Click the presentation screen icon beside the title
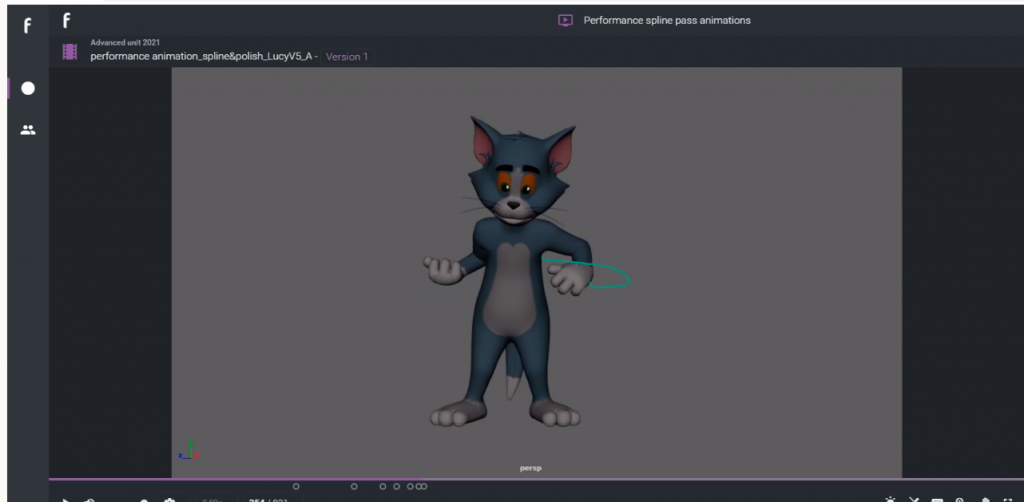 pos(565,20)
